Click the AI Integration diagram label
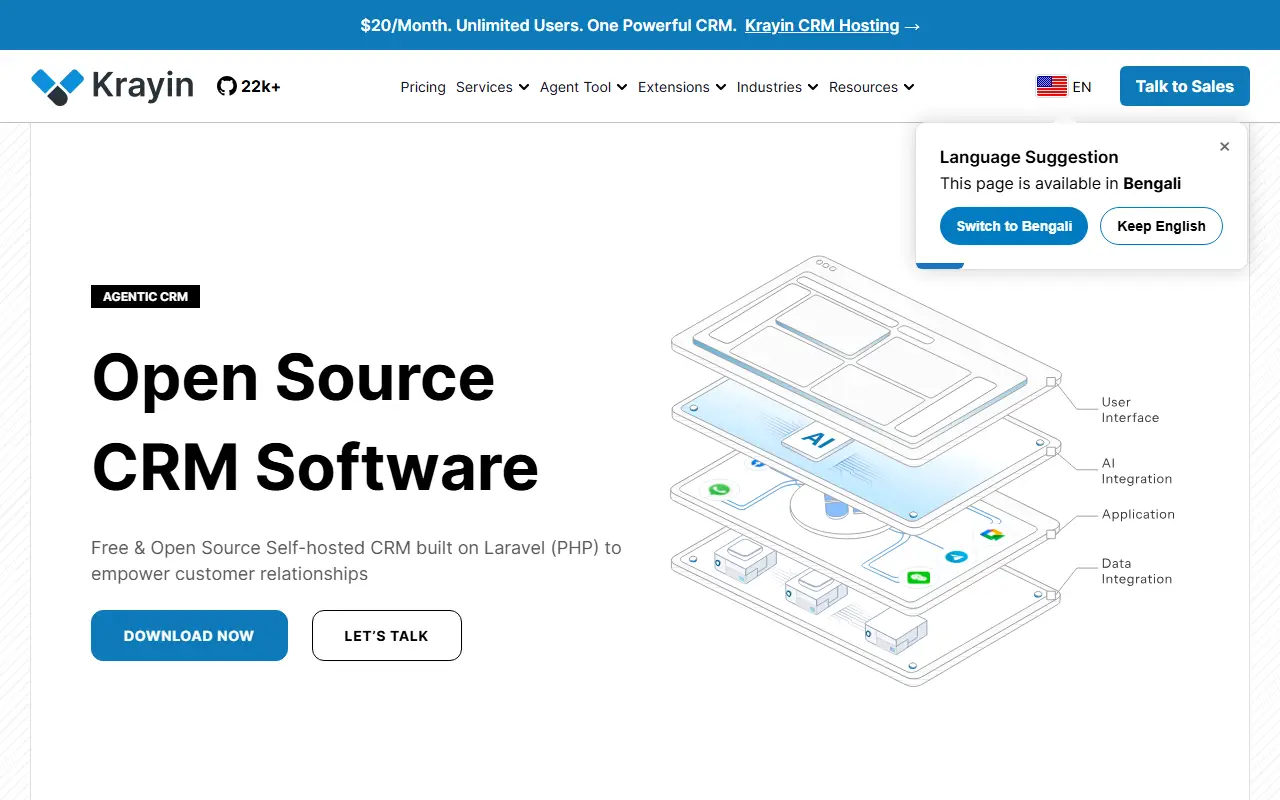Screen dimensions: 1280x800 point(1137,471)
